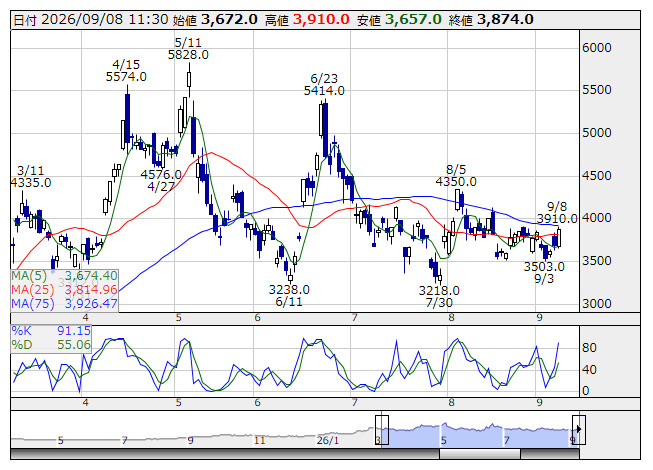Image resolution: width=653 pixels, height=470 pixels.
Task: Click the 3000 price axis label
Action: pos(597,303)
